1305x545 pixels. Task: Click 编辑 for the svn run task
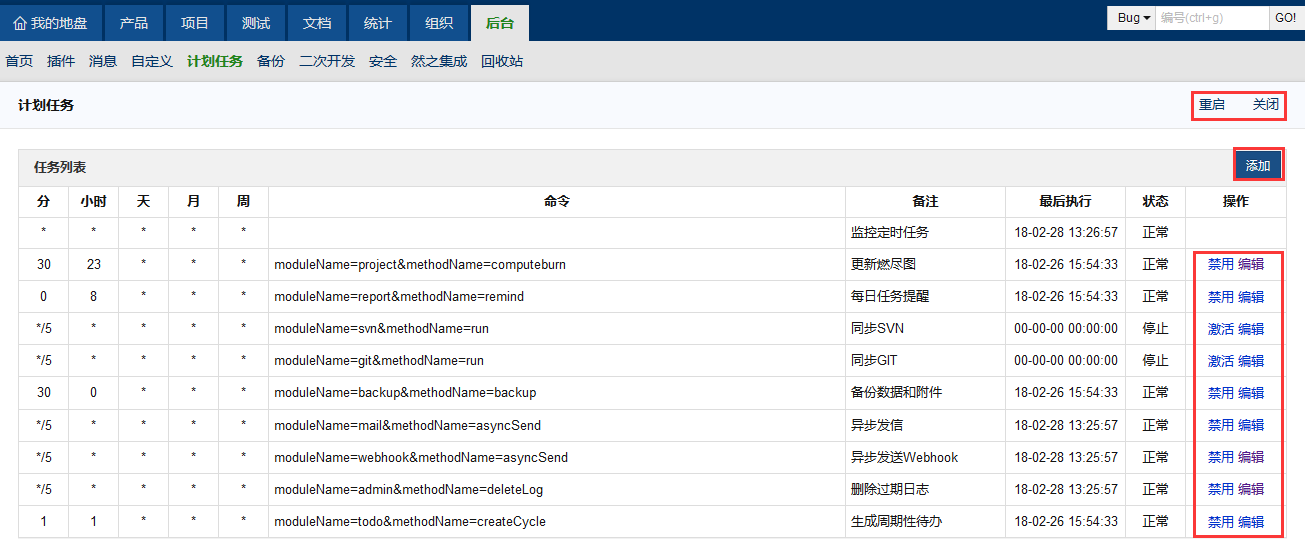click(1251, 329)
